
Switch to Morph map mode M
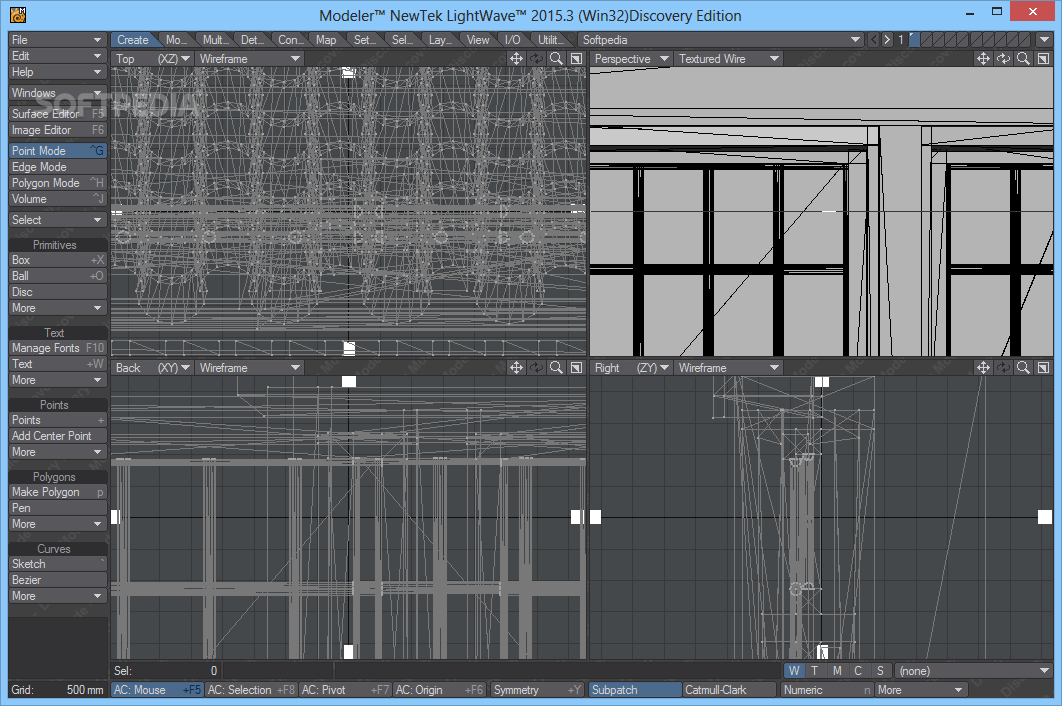tap(837, 671)
